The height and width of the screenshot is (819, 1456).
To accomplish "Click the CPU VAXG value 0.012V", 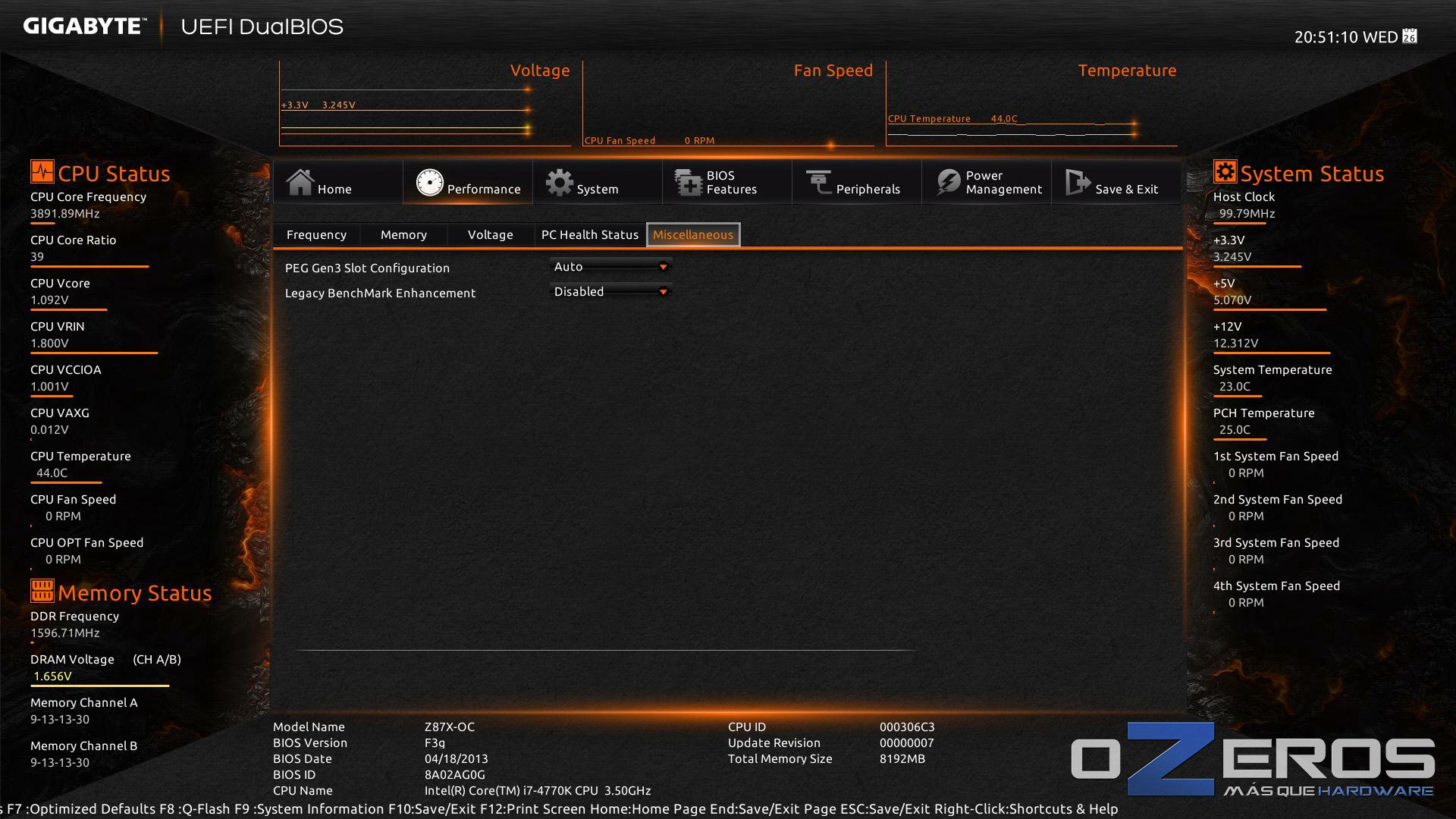I will tap(49, 430).
